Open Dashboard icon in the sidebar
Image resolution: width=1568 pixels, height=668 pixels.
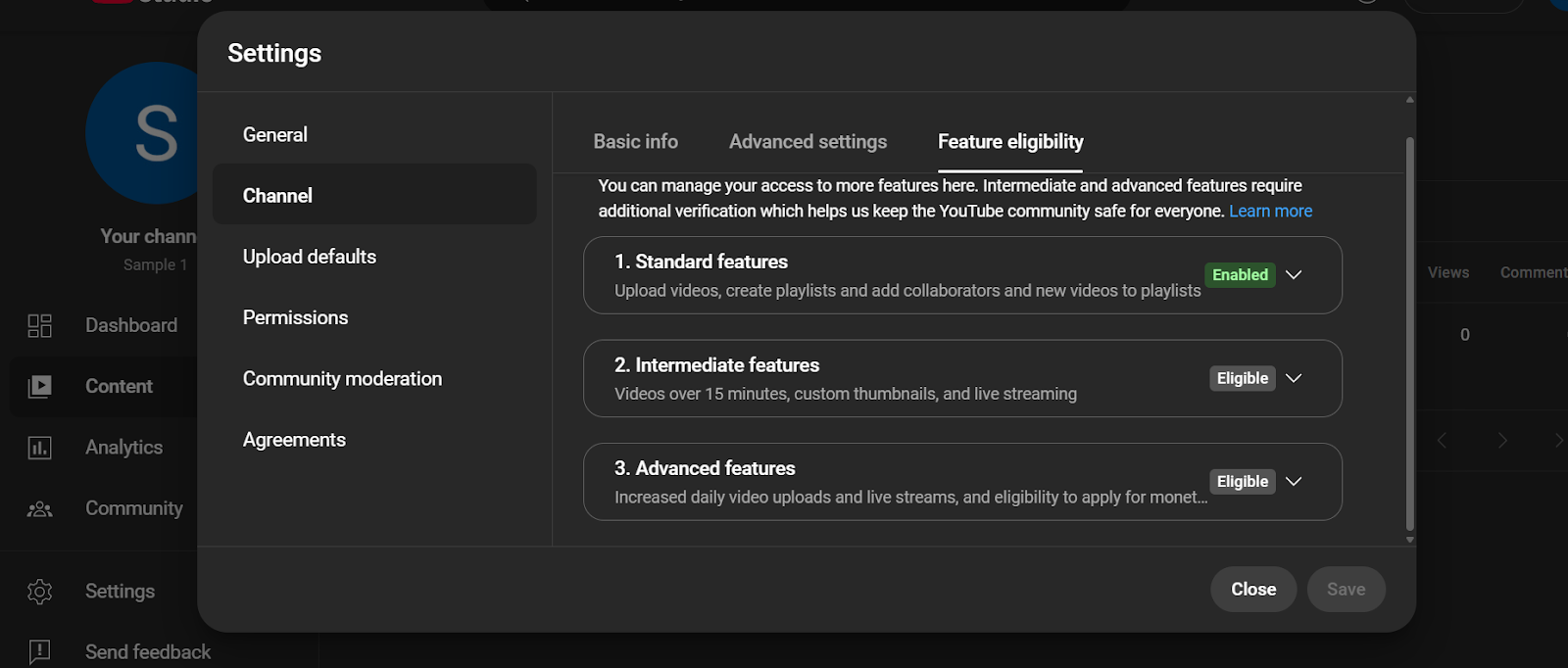(x=39, y=325)
